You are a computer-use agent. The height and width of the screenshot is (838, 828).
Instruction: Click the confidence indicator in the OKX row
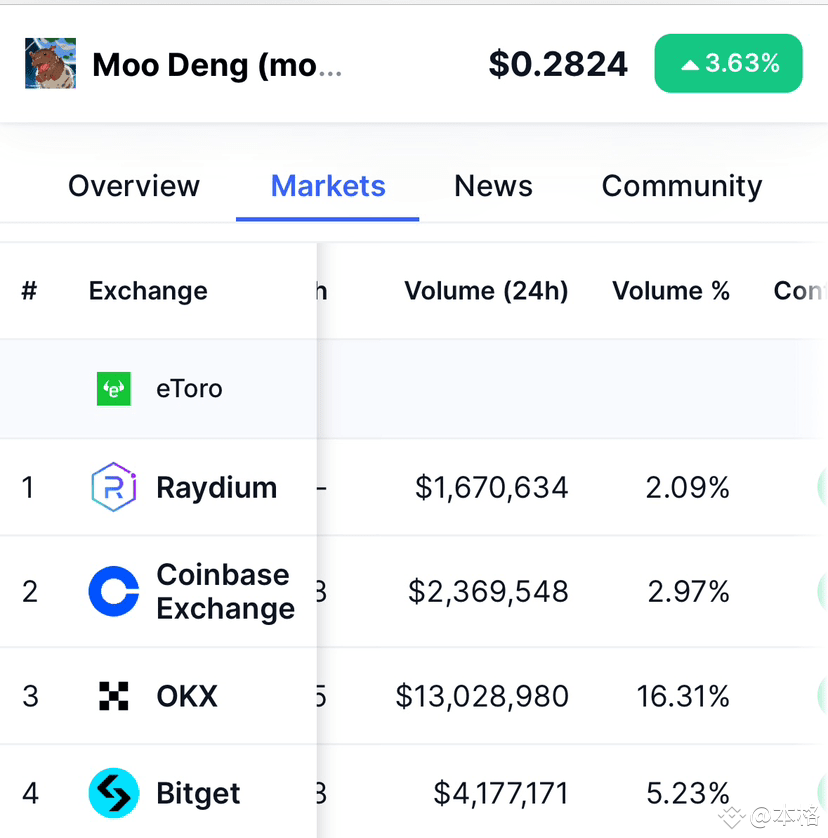[x=822, y=696]
